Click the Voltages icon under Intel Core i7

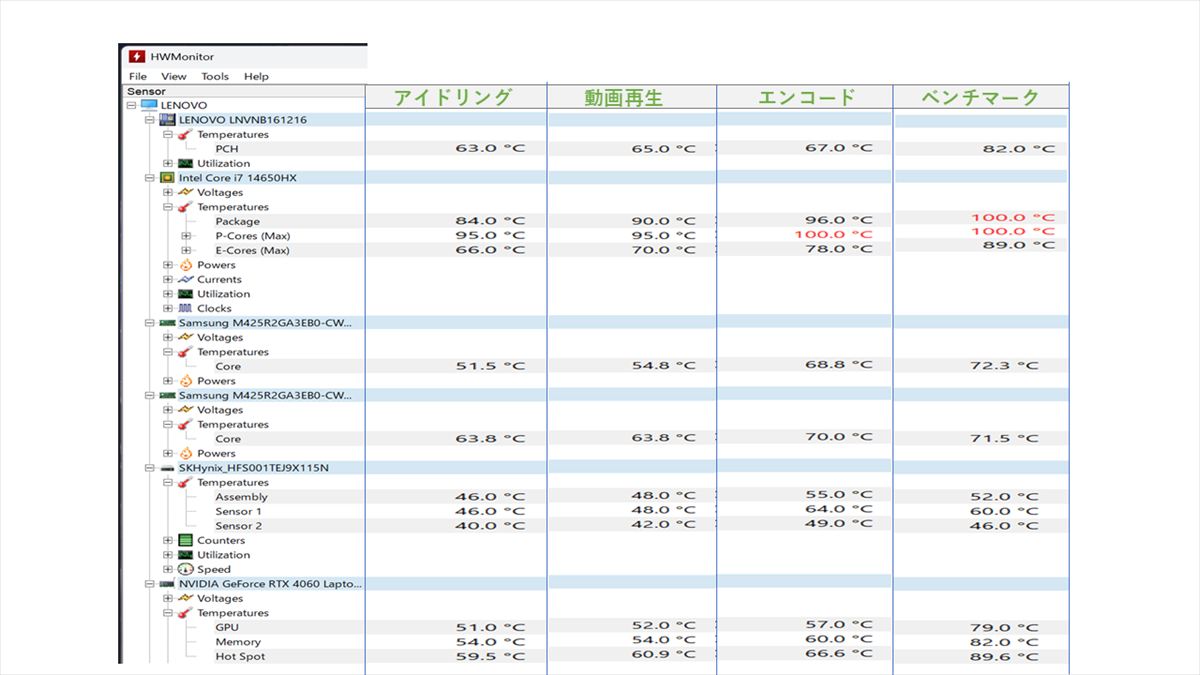[x=185, y=192]
